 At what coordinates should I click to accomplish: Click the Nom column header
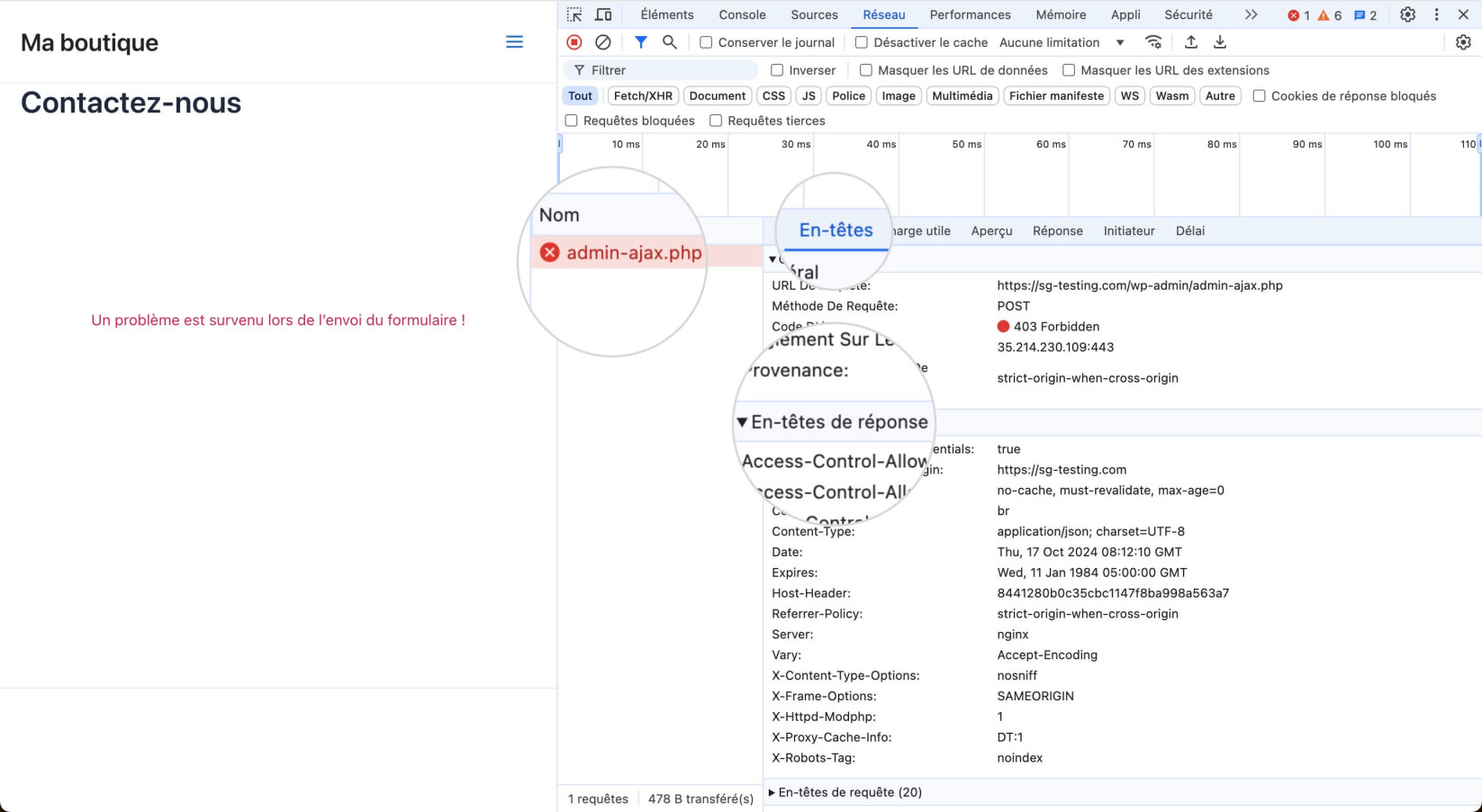click(559, 215)
